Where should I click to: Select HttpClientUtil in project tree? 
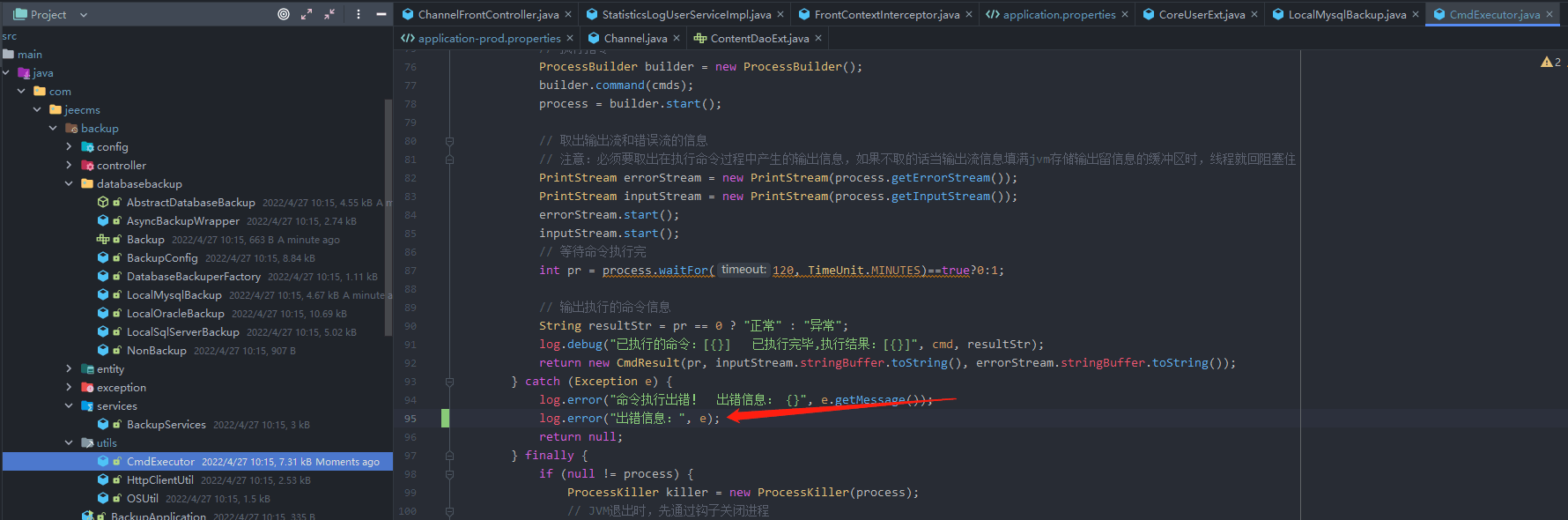159,479
